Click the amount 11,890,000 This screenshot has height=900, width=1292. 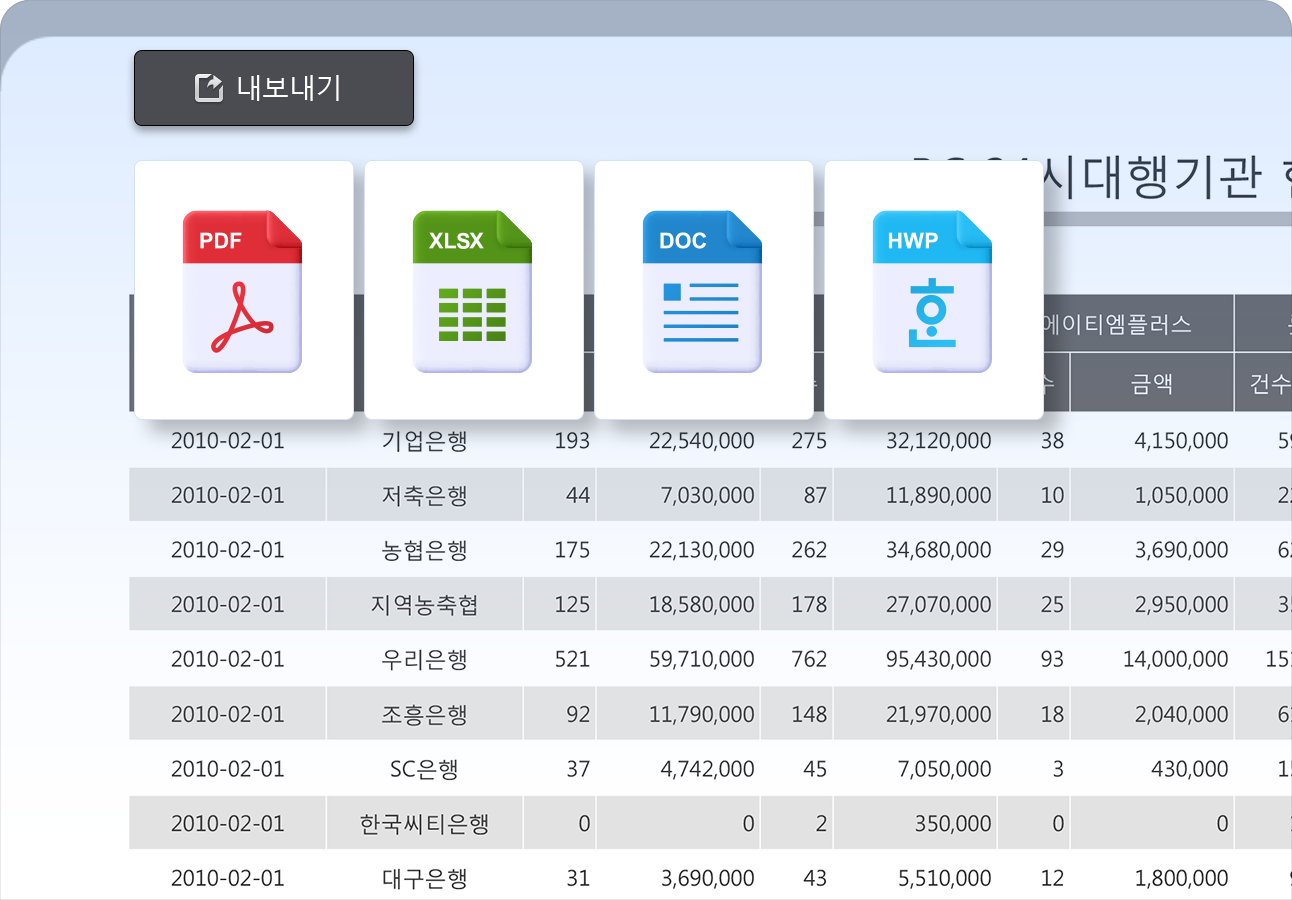939,496
